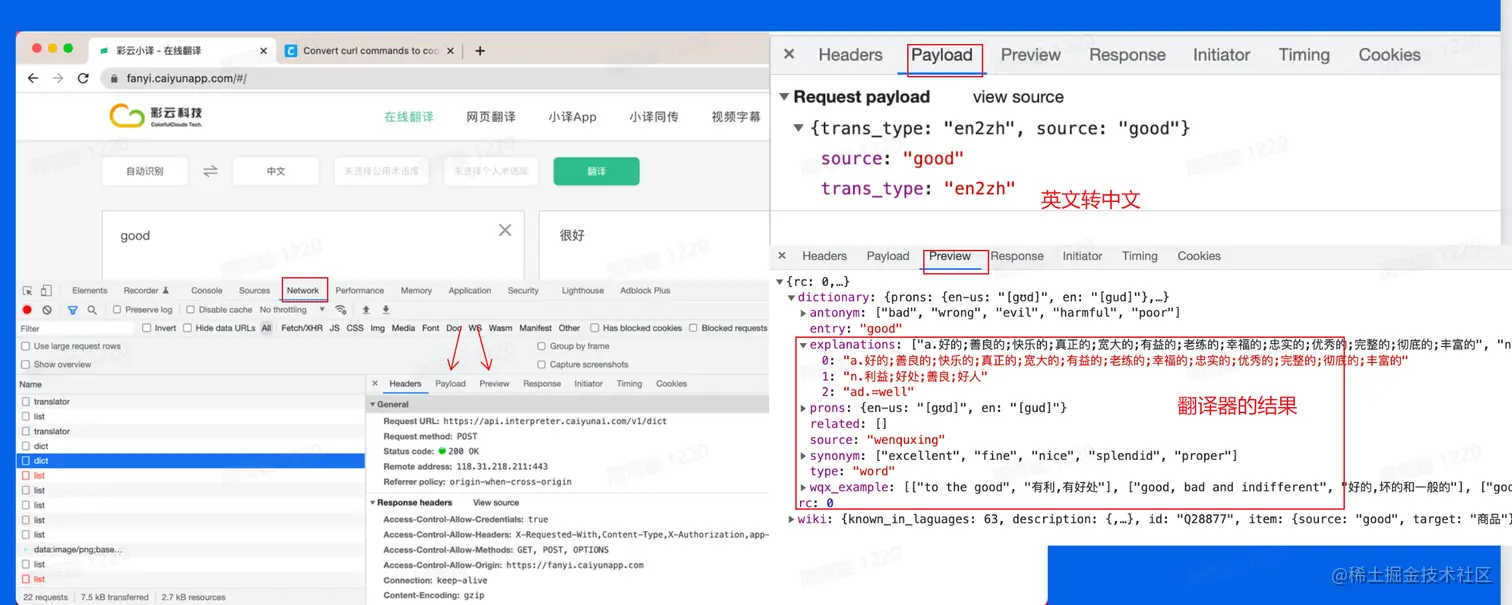Viewport: 1512px width, 605px height.
Task: Tick the Disable cache checkbox
Action: (x=191, y=310)
